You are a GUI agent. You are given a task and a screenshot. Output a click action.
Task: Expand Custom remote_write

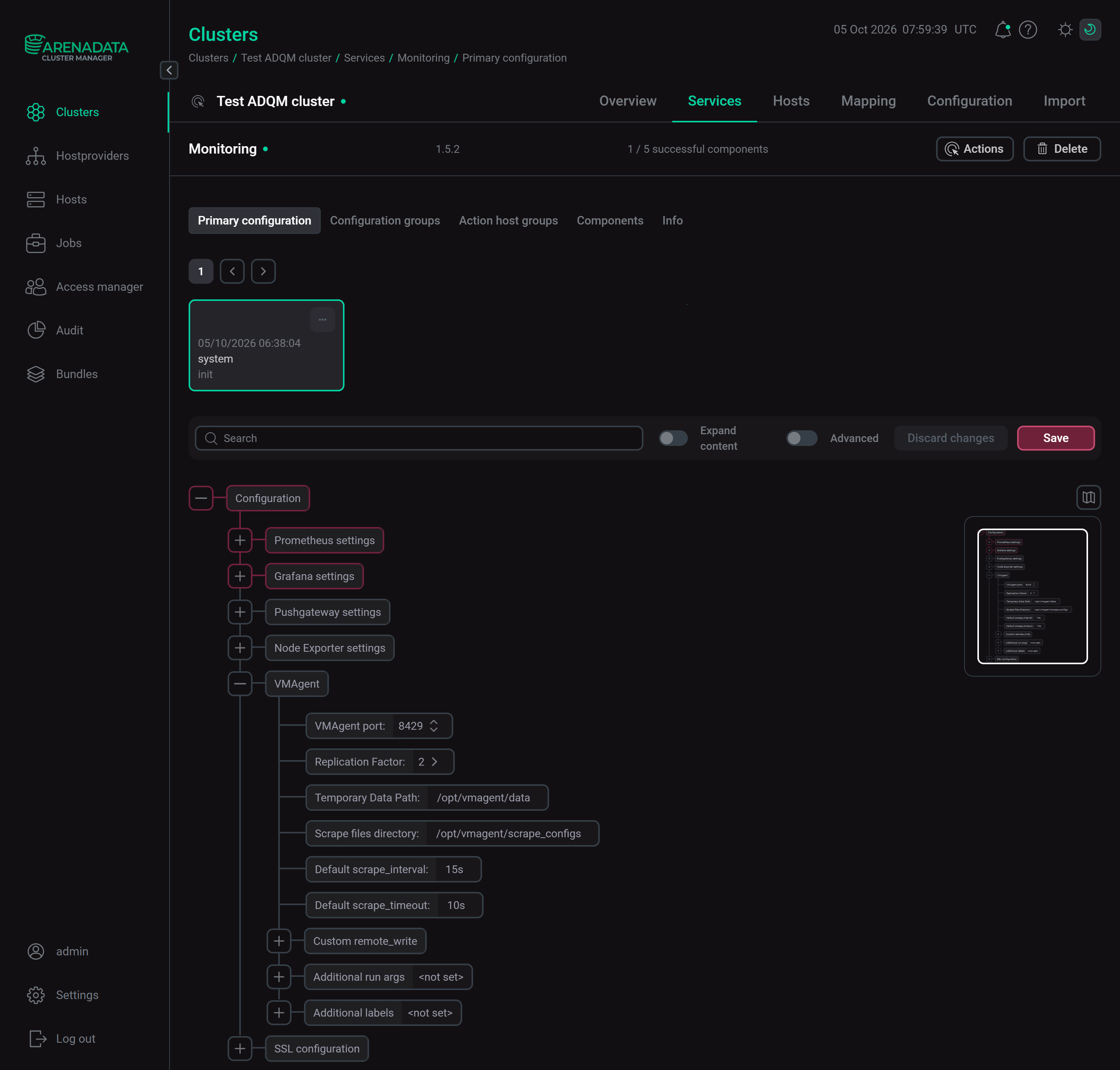click(x=279, y=941)
